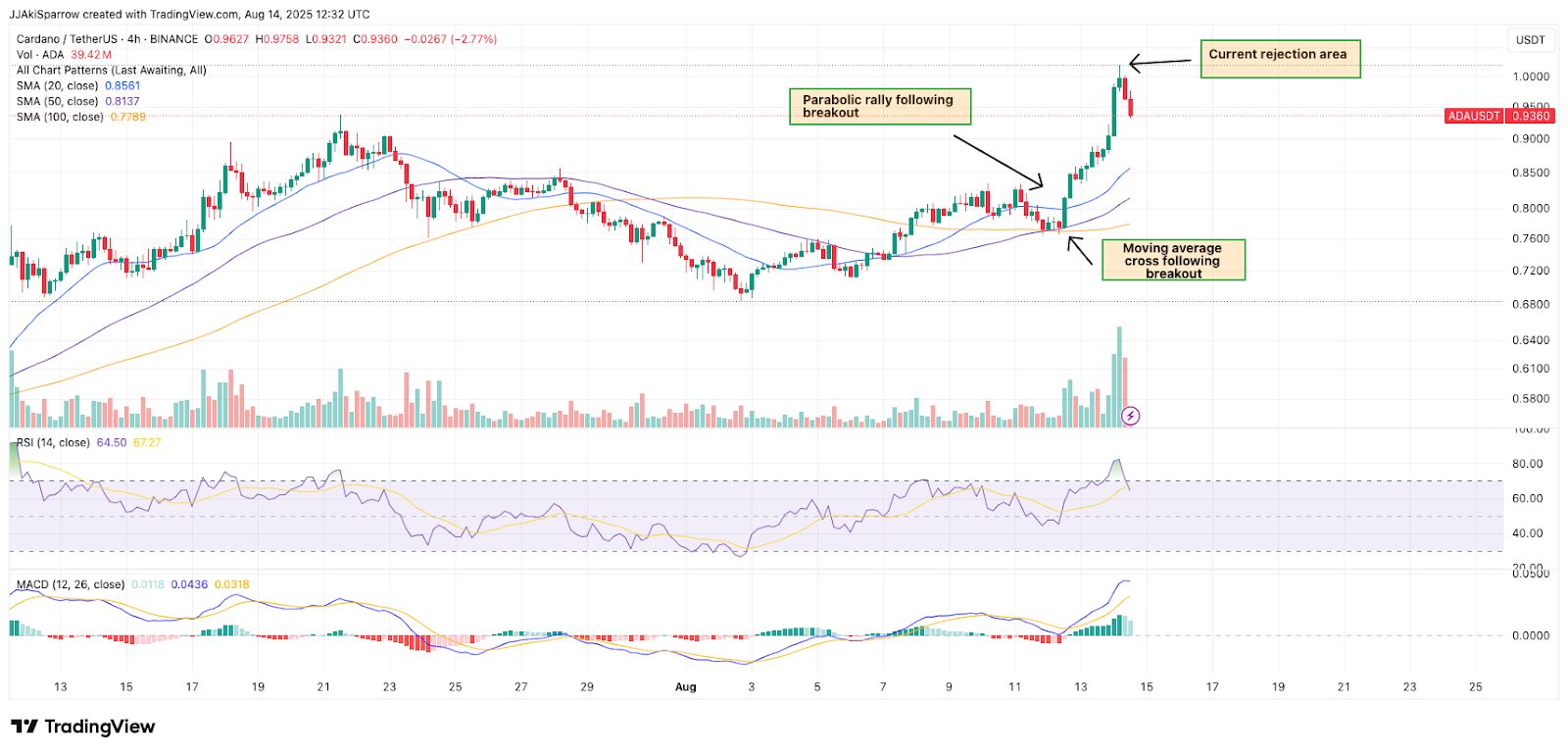Select the SMA (20, close) indicator legend
The width and height of the screenshot is (1568, 754).
pyautogui.click(x=58, y=86)
